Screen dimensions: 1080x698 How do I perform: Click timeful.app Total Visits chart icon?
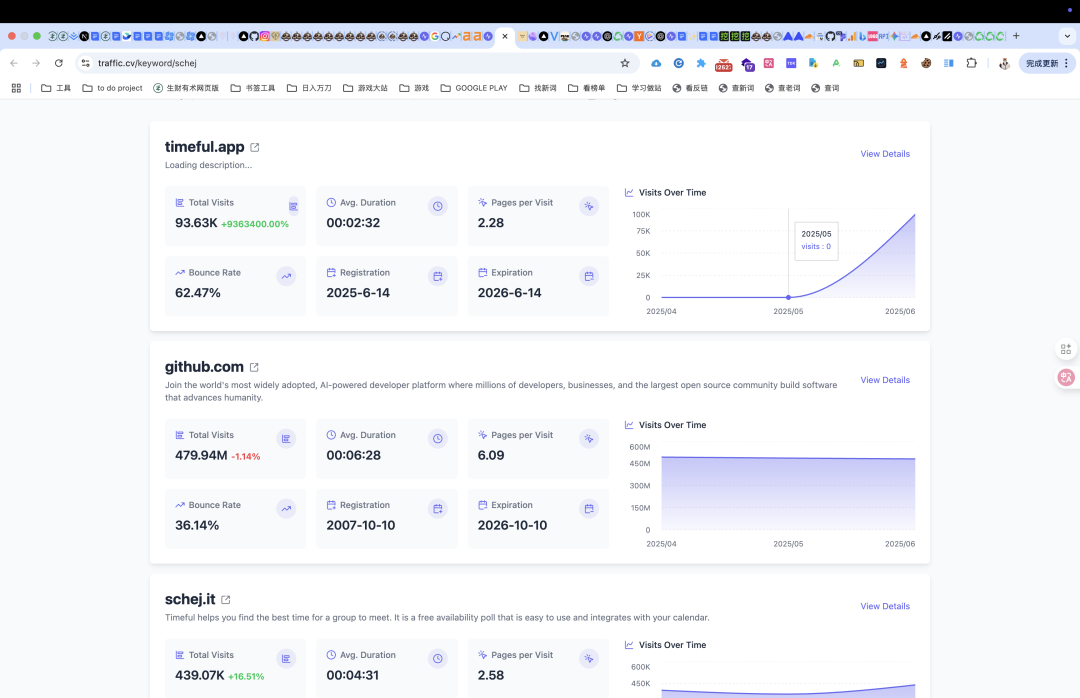[x=293, y=206]
